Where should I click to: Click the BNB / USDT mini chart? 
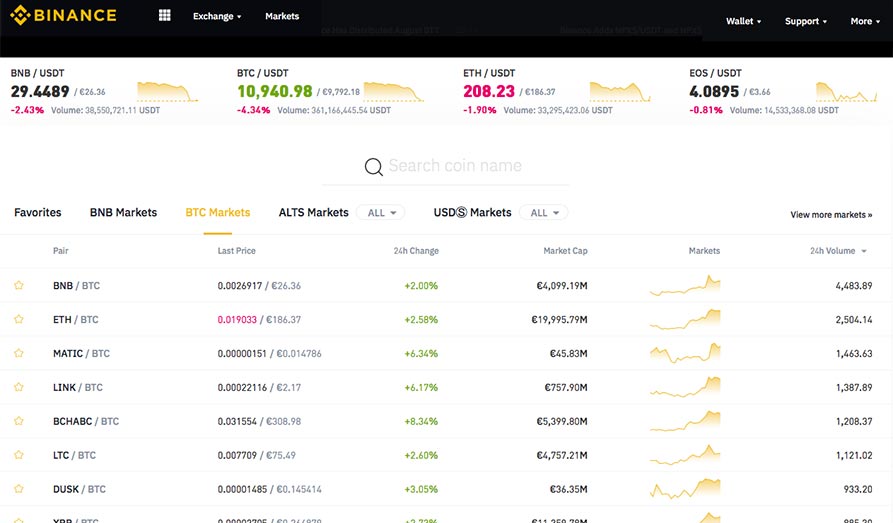[x=167, y=92]
